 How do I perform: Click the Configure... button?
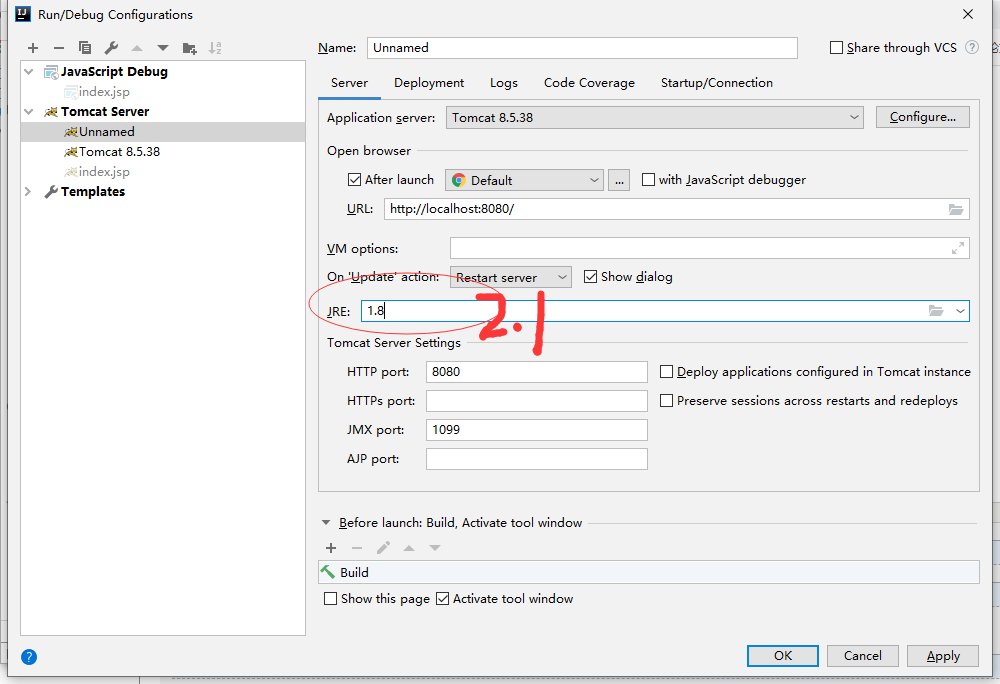coord(922,117)
